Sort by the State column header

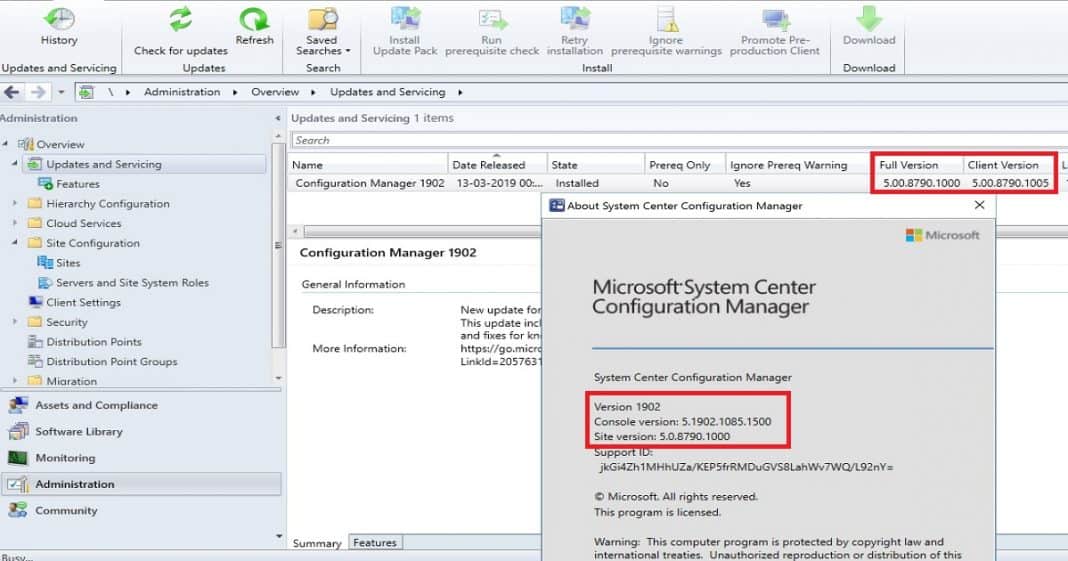coord(596,165)
